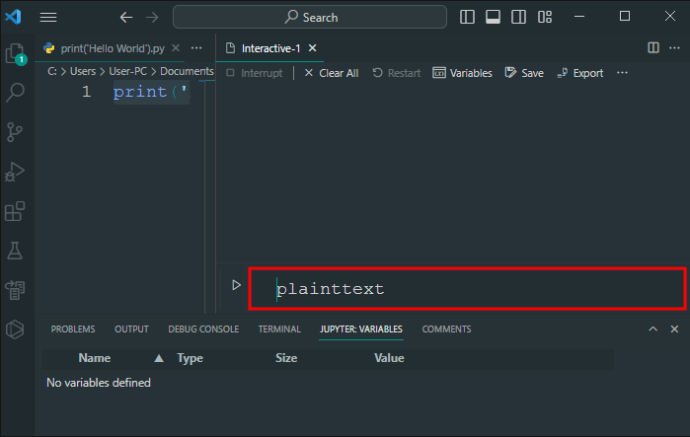This screenshot has height=437, width=690.
Task: Open the Explorer view in the activity bar
Action: [x=15, y=54]
